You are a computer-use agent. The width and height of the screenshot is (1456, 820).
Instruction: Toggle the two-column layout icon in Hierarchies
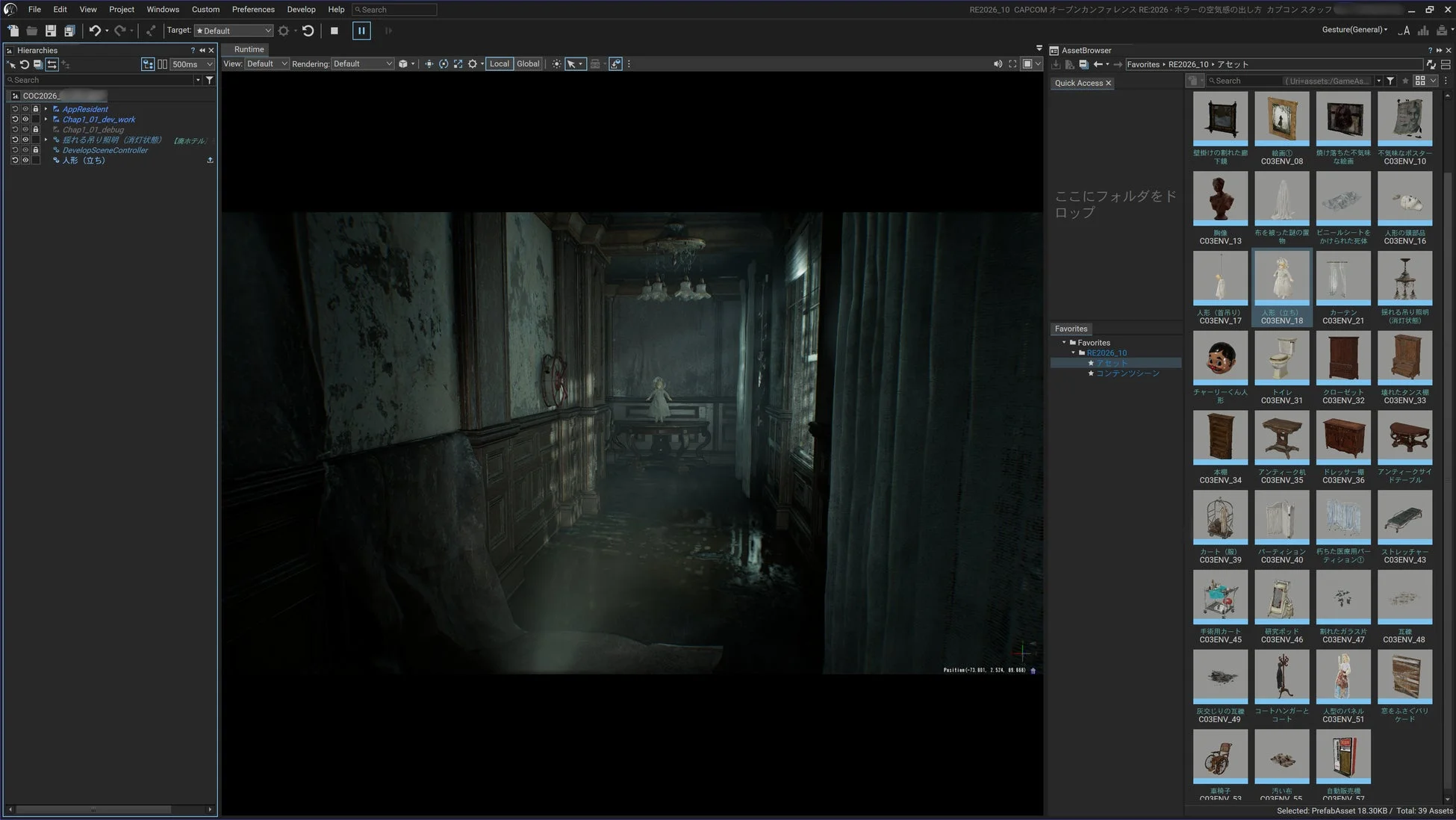point(162,64)
